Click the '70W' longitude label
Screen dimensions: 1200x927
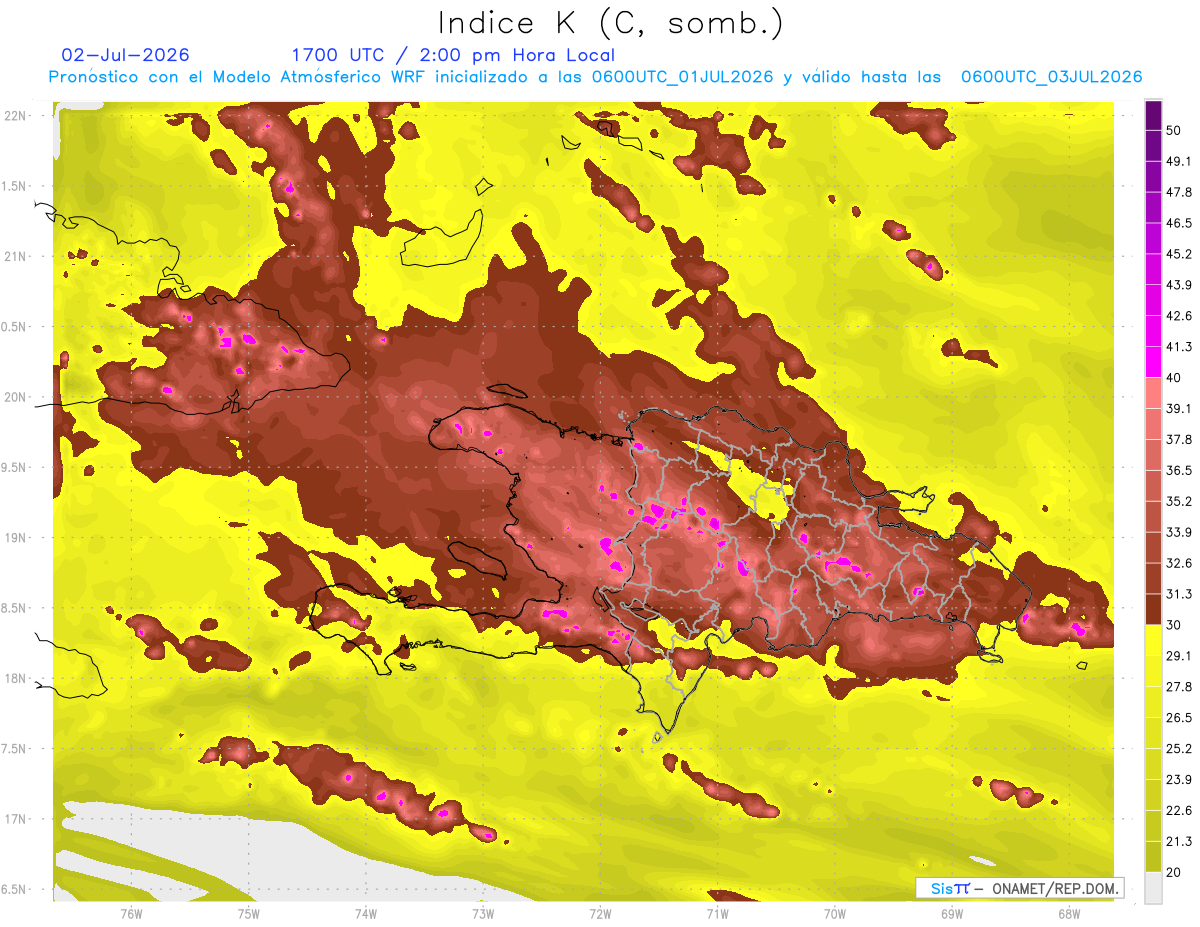pyautogui.click(x=835, y=913)
